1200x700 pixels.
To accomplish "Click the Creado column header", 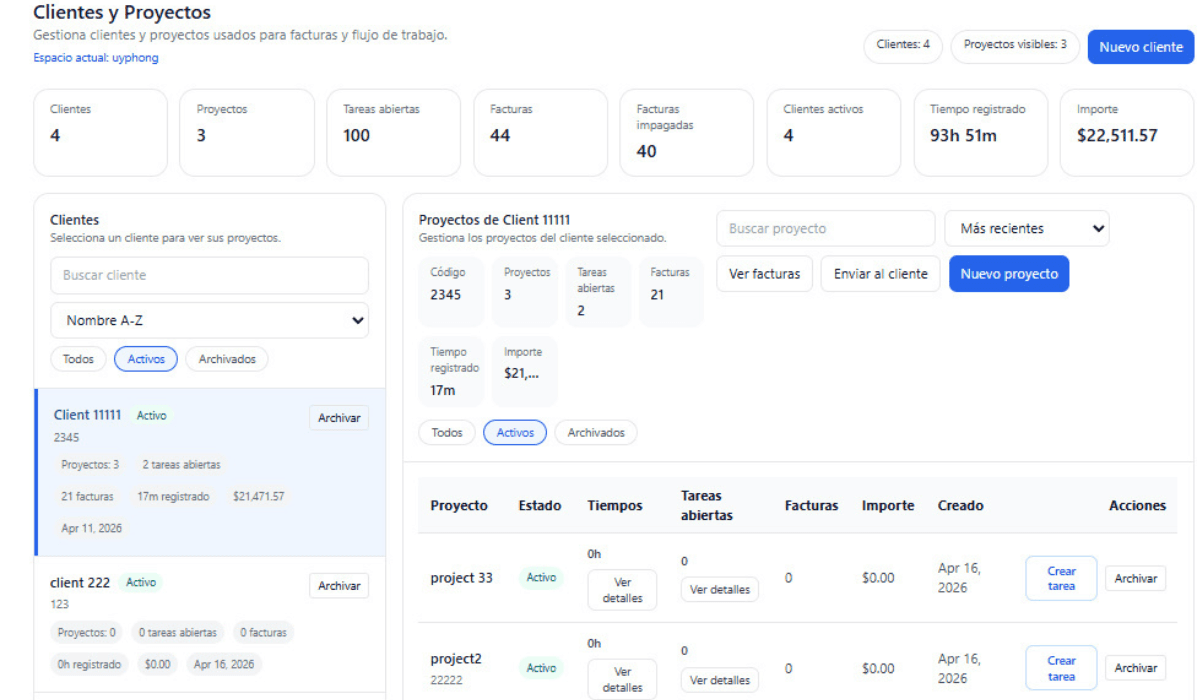I will [x=961, y=506].
